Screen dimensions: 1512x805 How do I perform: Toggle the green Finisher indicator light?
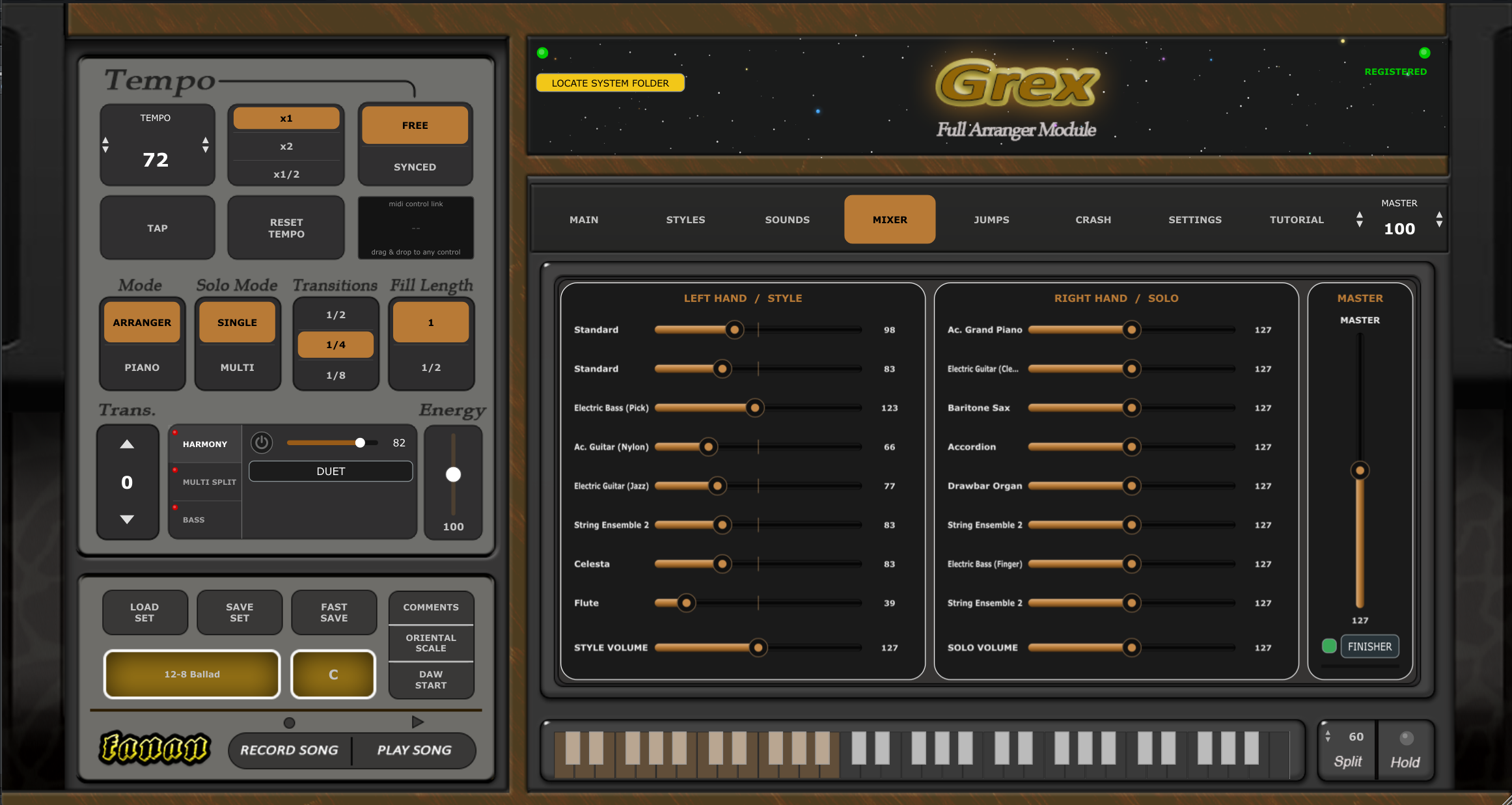[x=1329, y=646]
